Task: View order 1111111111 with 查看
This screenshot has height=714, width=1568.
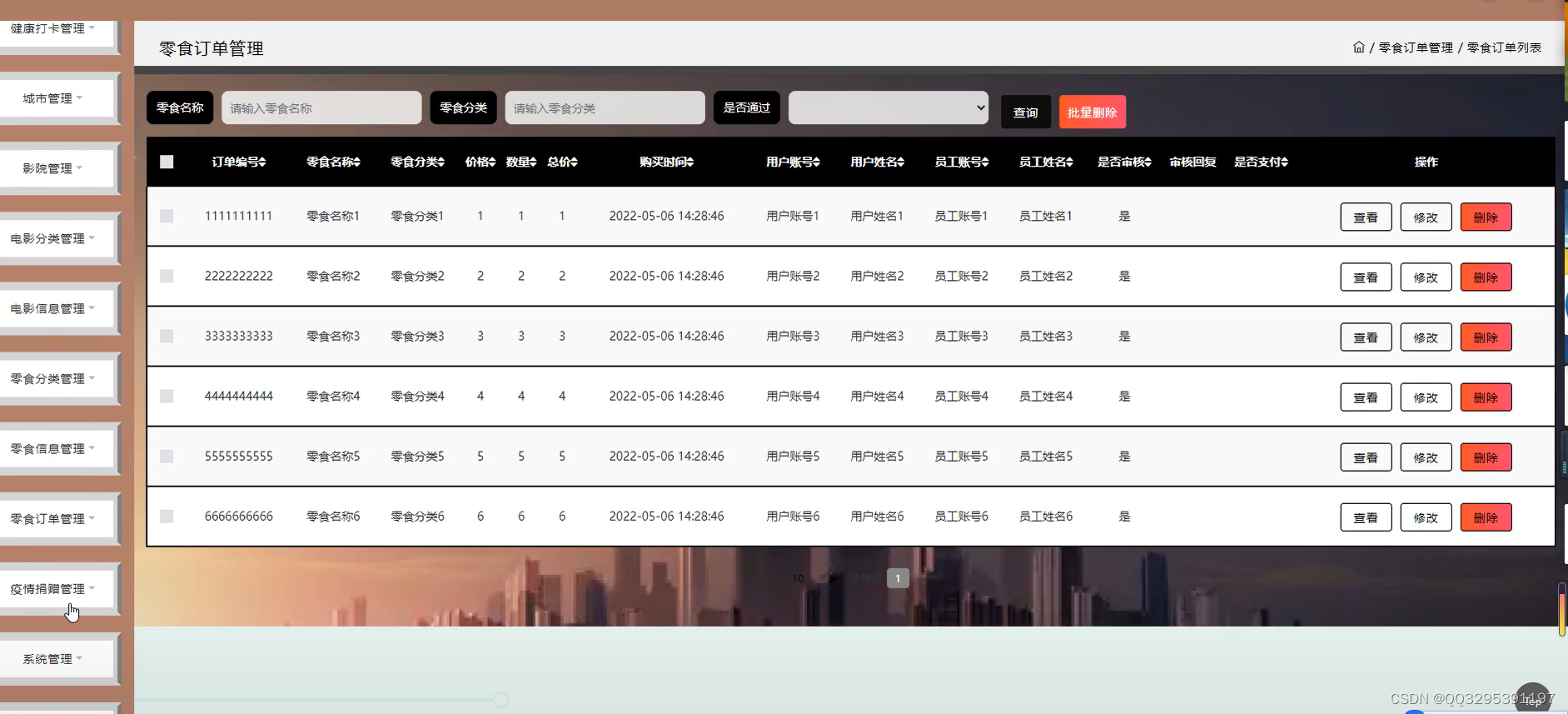Action: [1366, 217]
